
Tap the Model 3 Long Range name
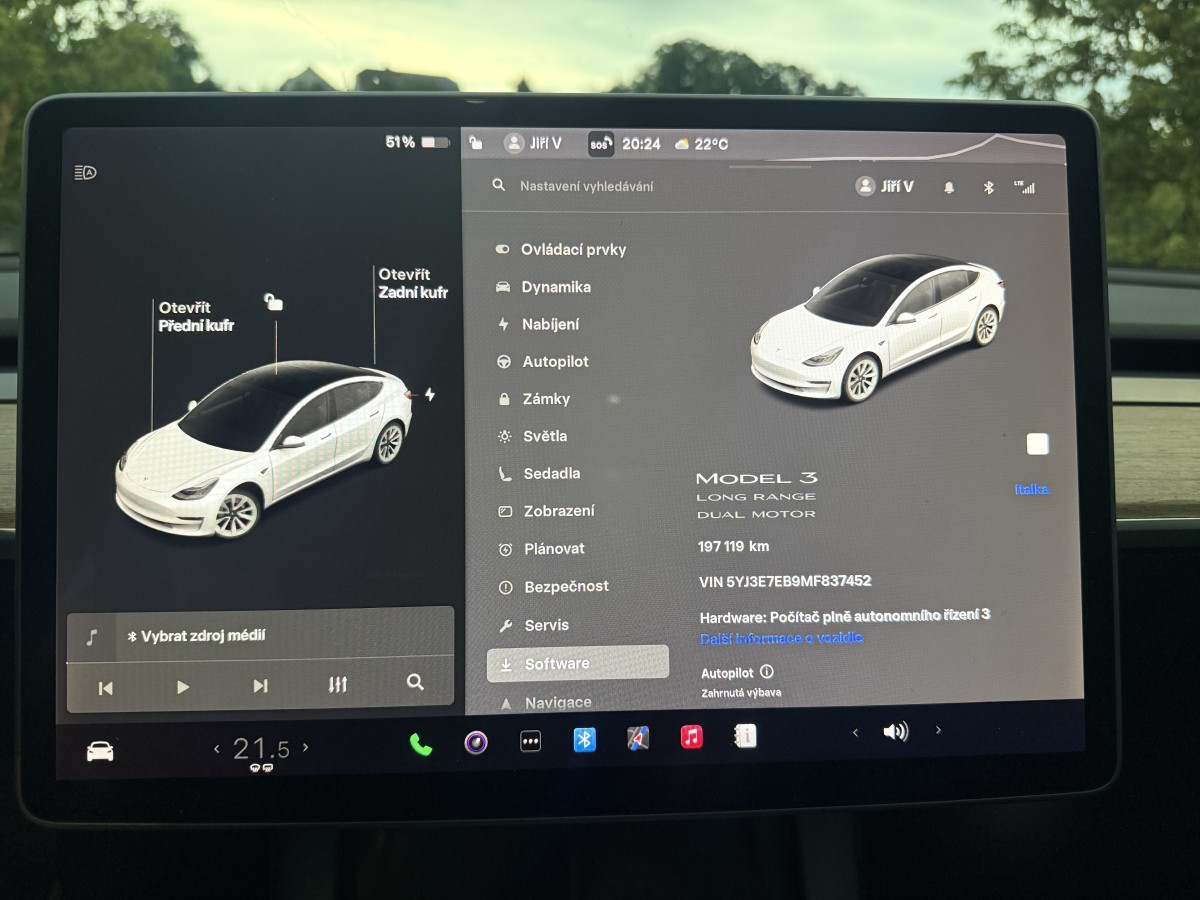click(756, 495)
